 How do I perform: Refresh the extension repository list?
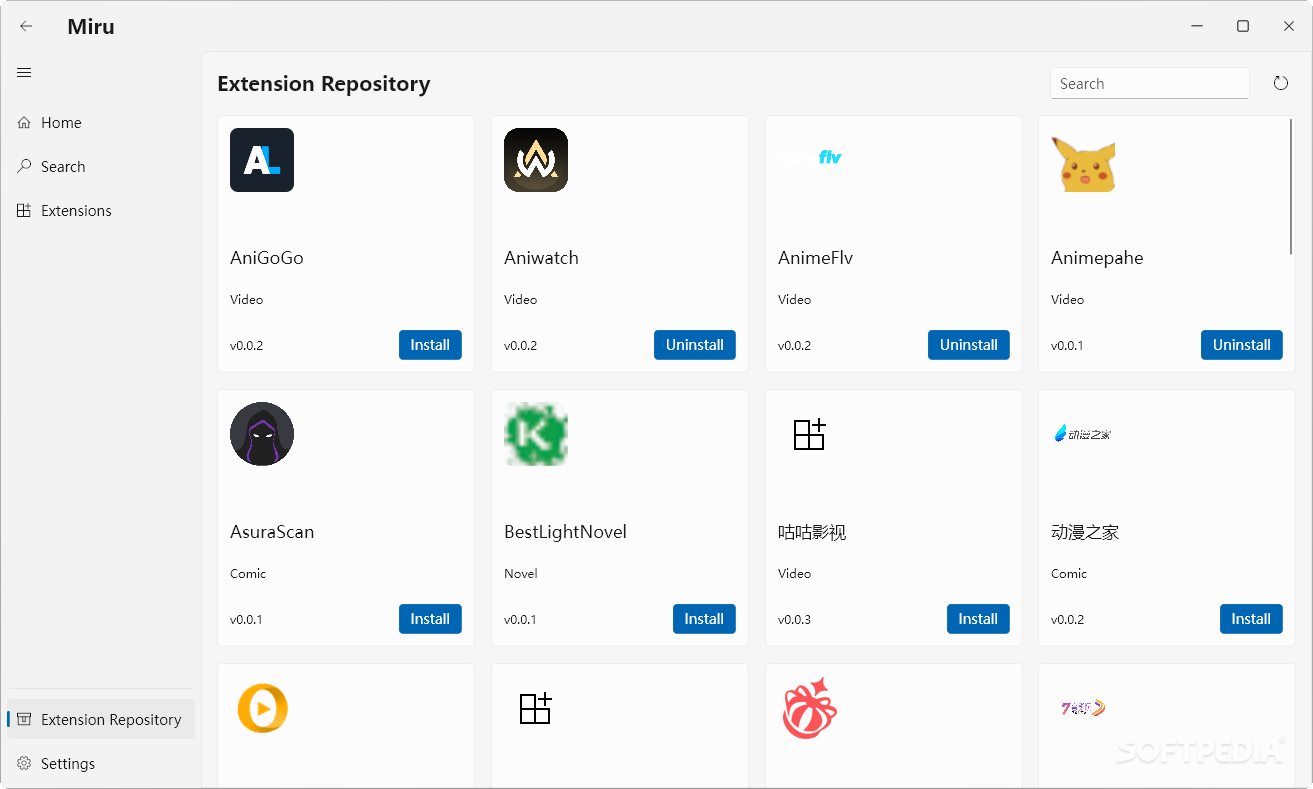click(x=1281, y=83)
